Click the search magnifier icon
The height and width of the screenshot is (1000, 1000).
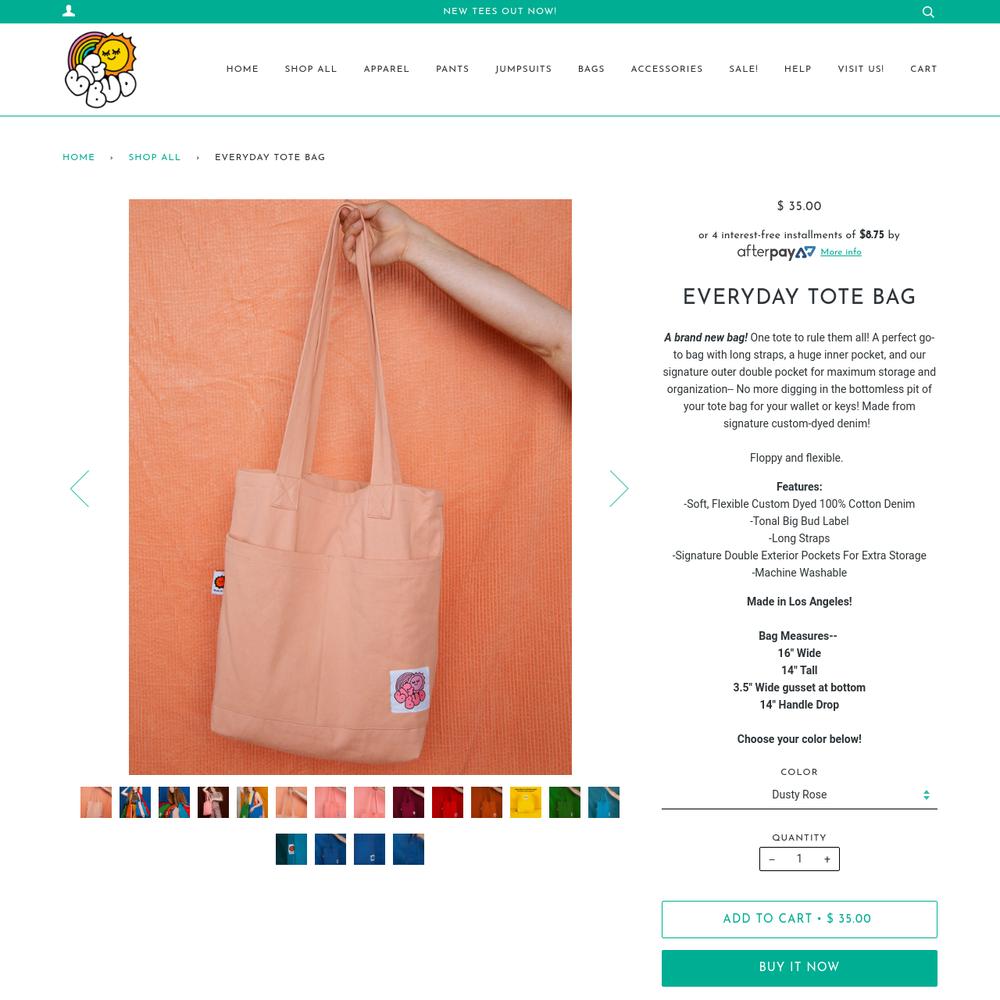tap(928, 11)
